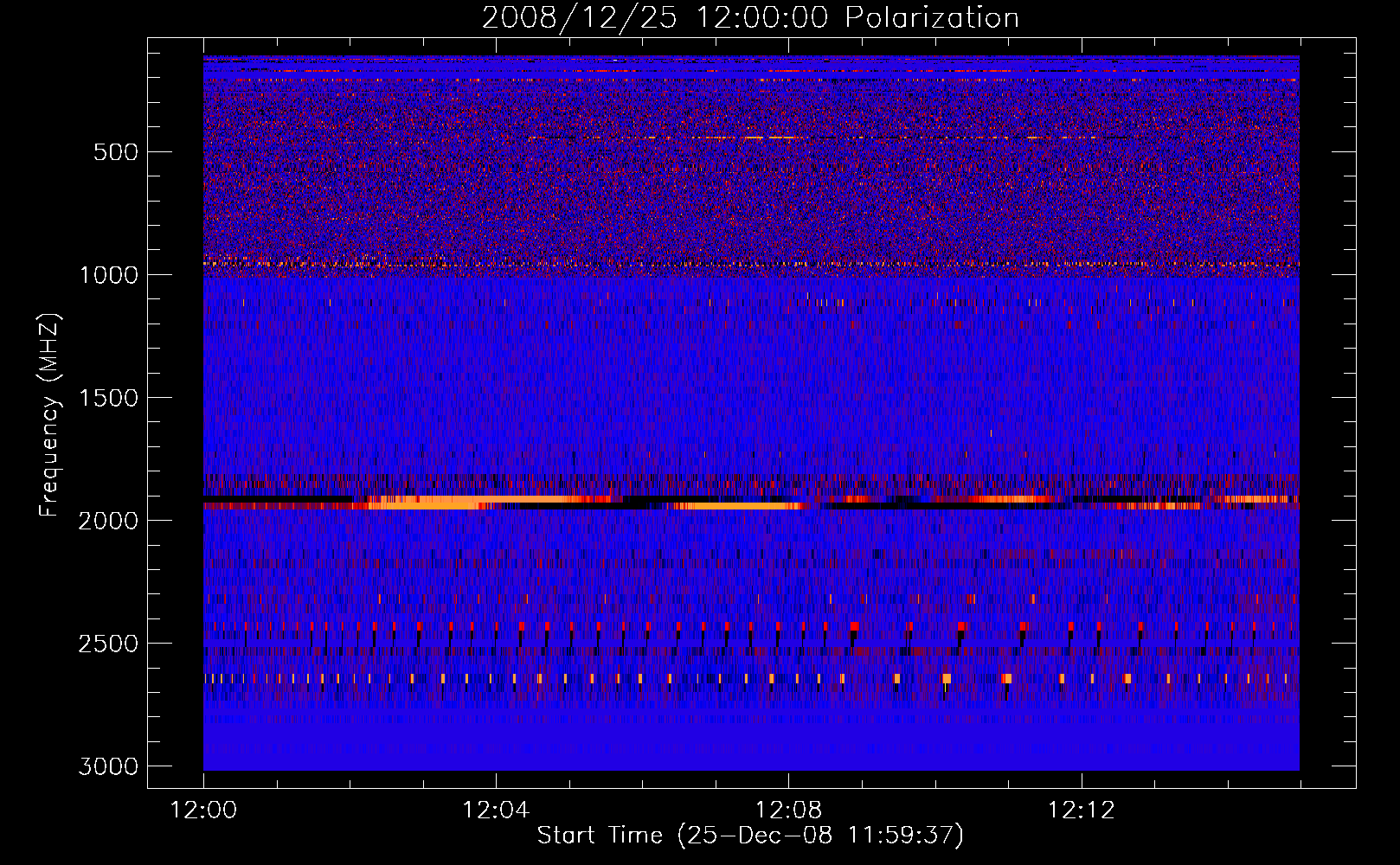Select the 'Frequency (MHZ)' axis label

[x=50, y=415]
